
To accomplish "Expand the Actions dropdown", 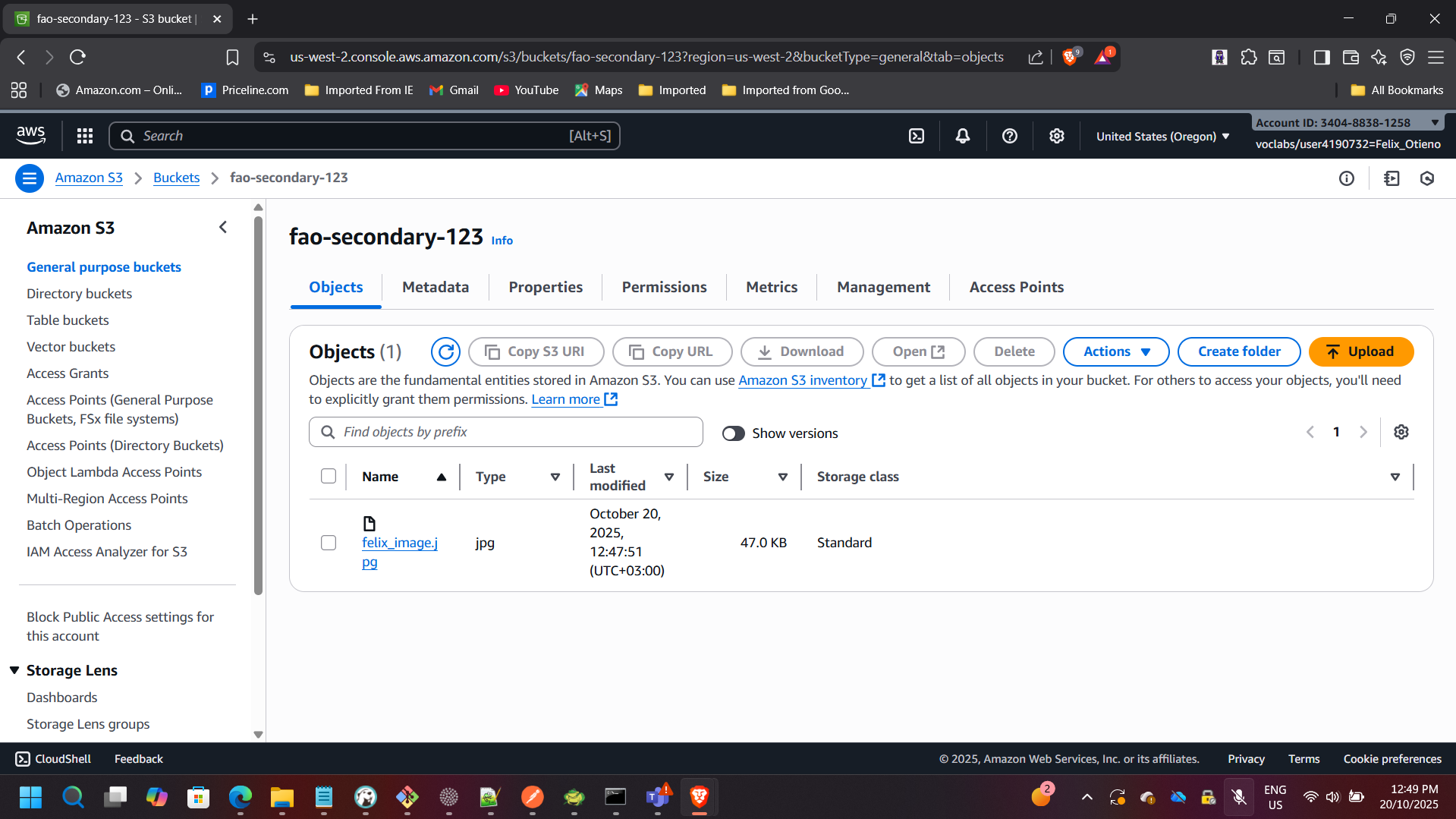I will pos(1115,351).
